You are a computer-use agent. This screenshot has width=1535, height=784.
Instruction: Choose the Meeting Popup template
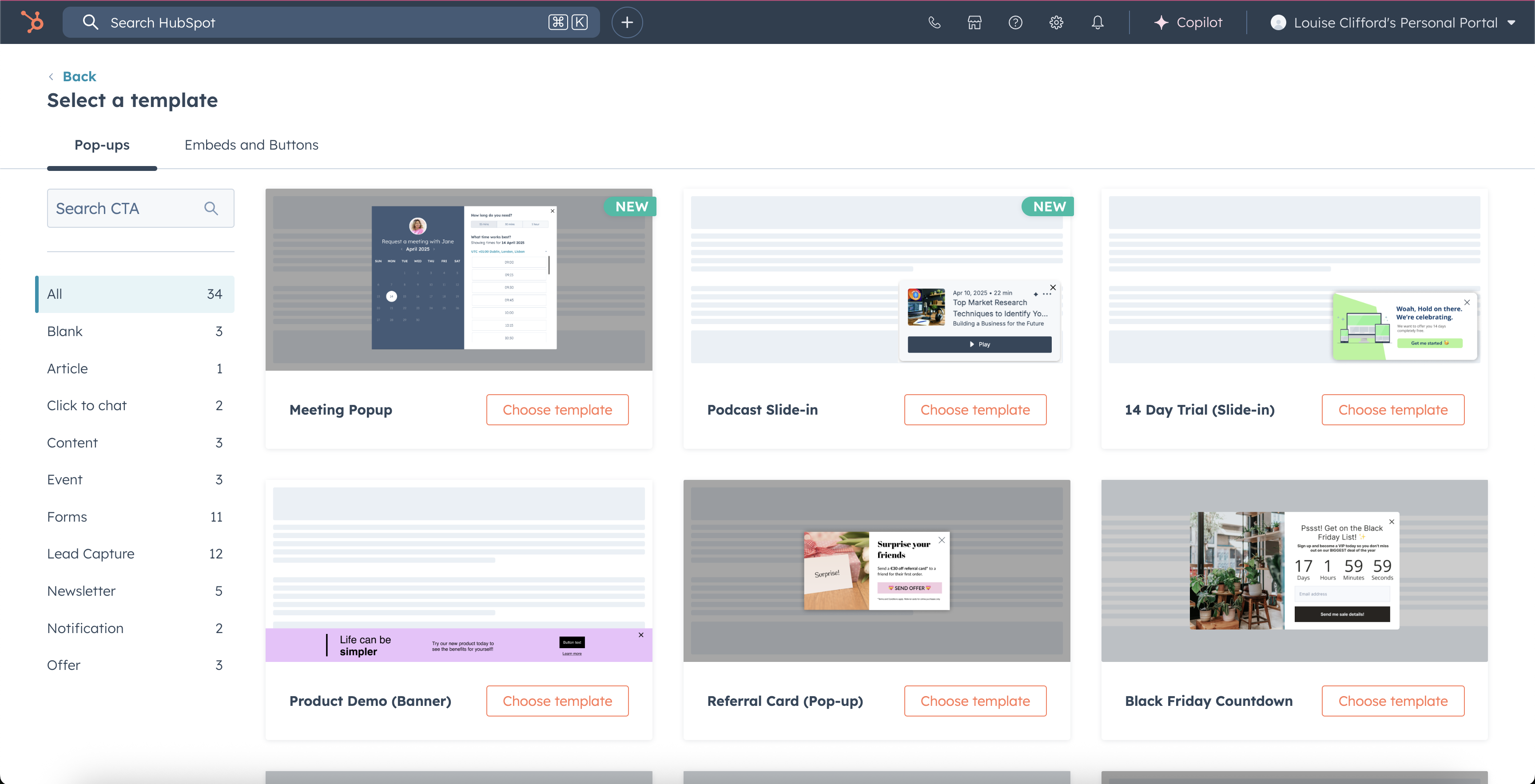tap(557, 410)
